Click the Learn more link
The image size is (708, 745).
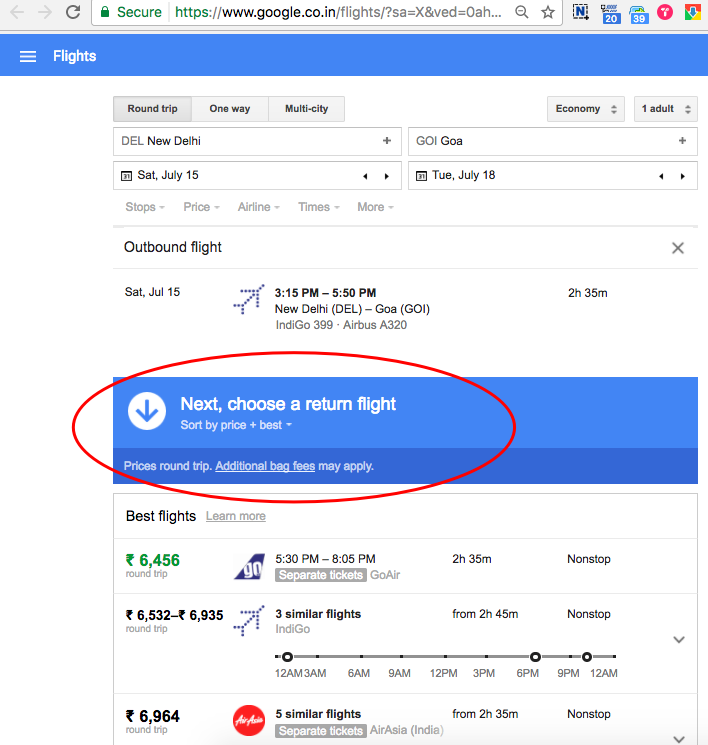pos(236,516)
